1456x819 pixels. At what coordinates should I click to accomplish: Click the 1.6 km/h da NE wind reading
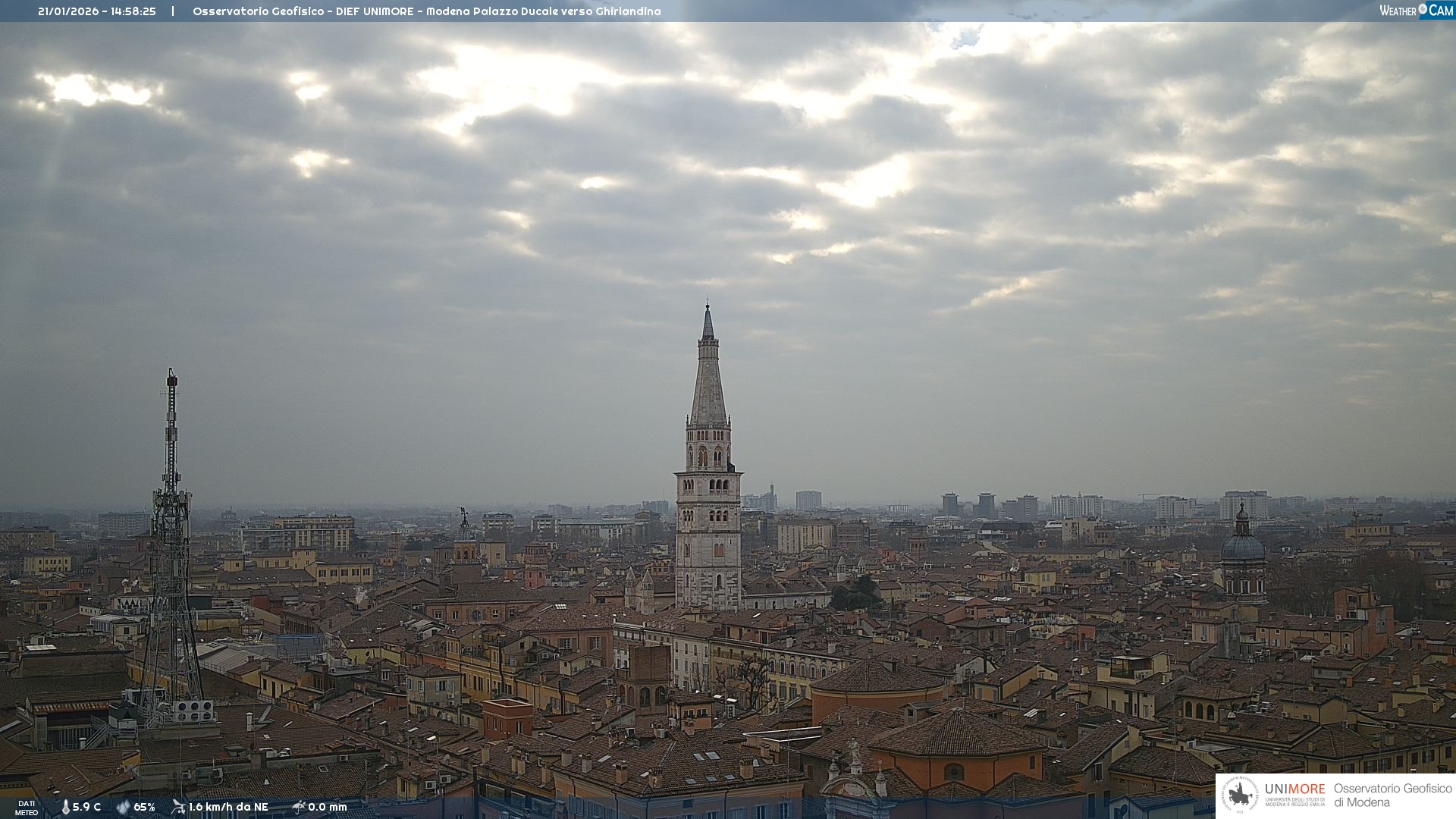228,807
